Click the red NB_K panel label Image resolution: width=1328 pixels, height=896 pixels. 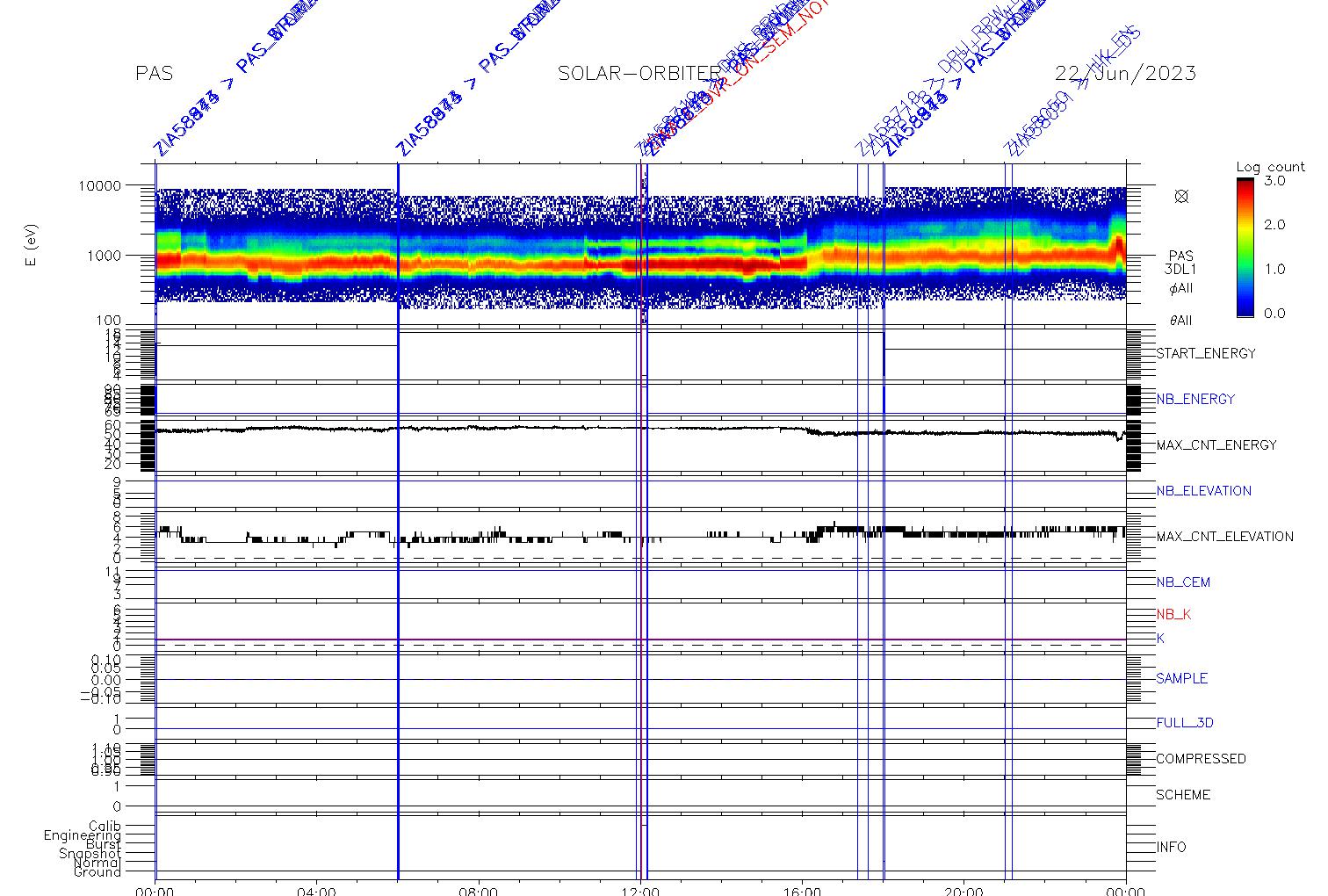click(1173, 615)
